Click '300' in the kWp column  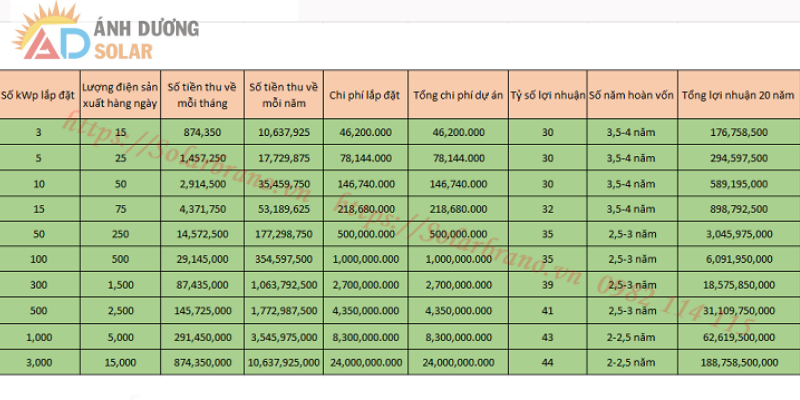(40, 285)
